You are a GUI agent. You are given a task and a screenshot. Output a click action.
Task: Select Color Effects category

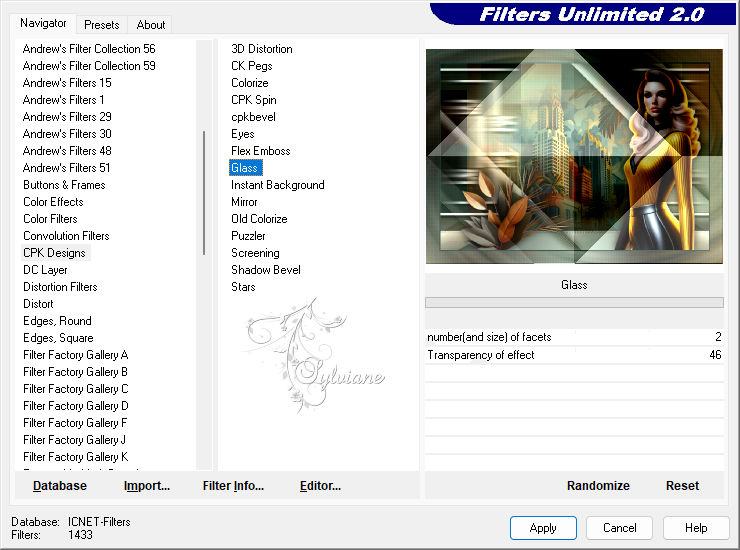click(53, 202)
